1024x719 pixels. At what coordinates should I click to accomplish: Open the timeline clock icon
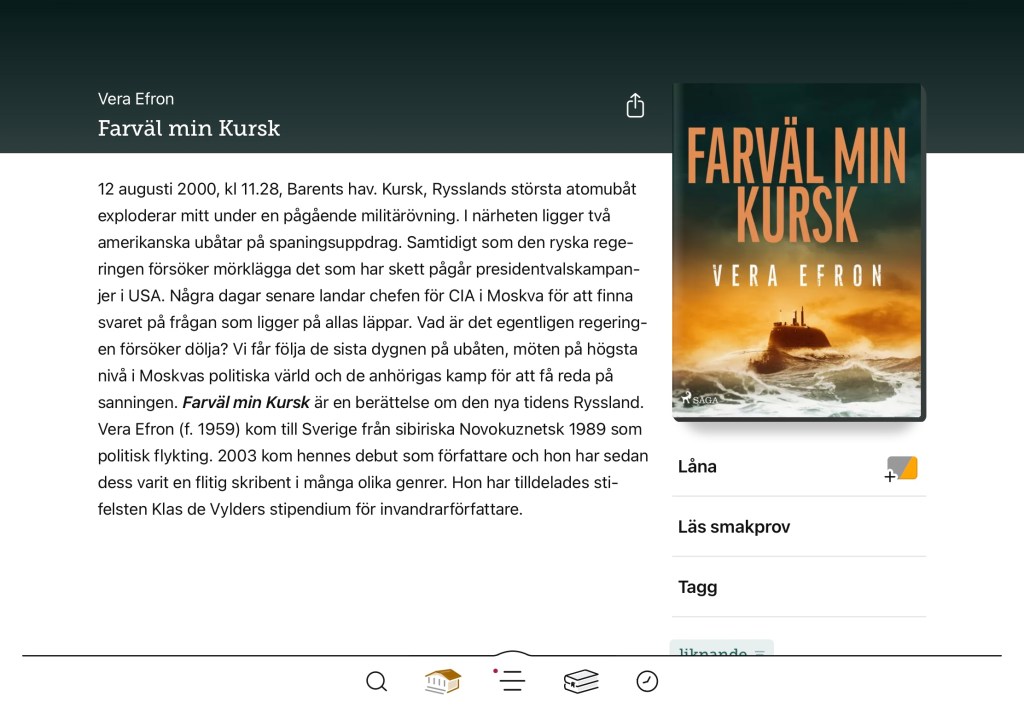point(647,681)
